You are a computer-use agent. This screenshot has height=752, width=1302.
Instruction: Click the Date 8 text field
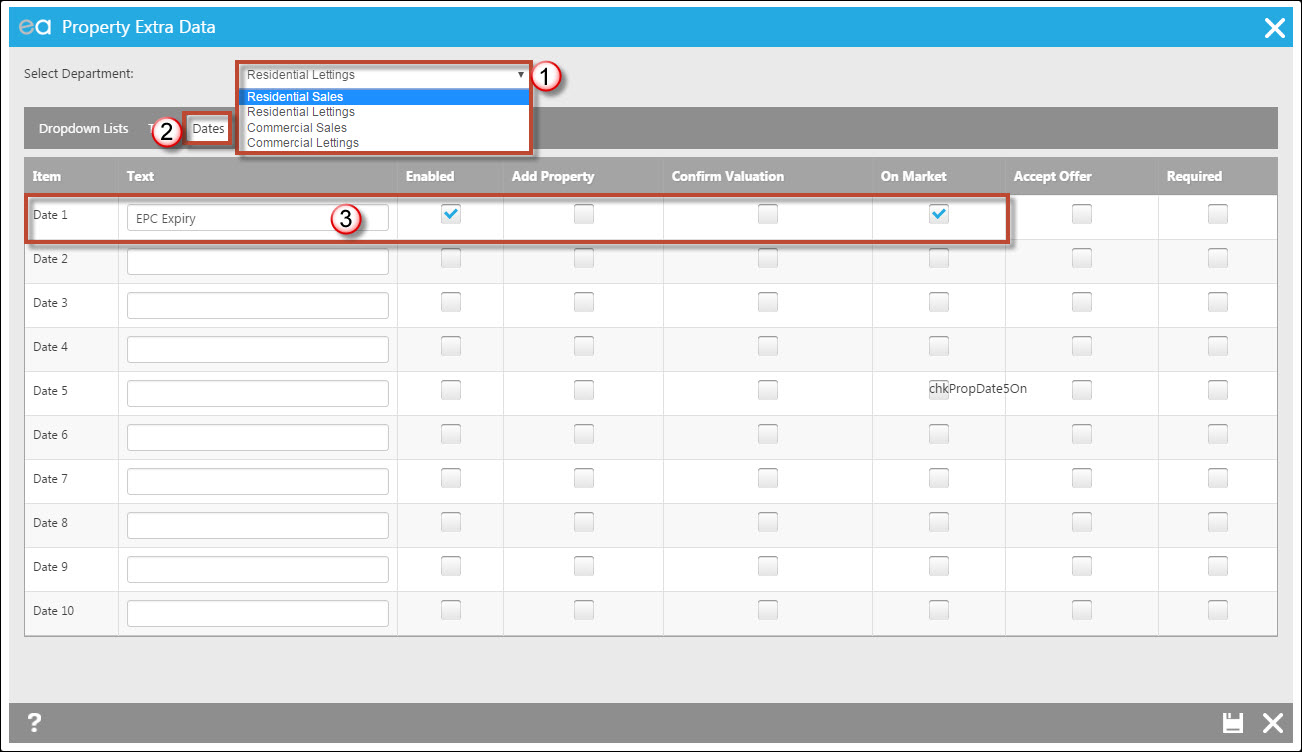pyautogui.click(x=257, y=526)
